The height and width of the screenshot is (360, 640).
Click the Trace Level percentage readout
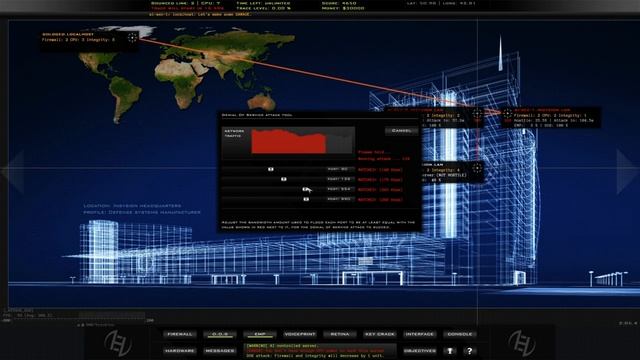tap(264, 8)
